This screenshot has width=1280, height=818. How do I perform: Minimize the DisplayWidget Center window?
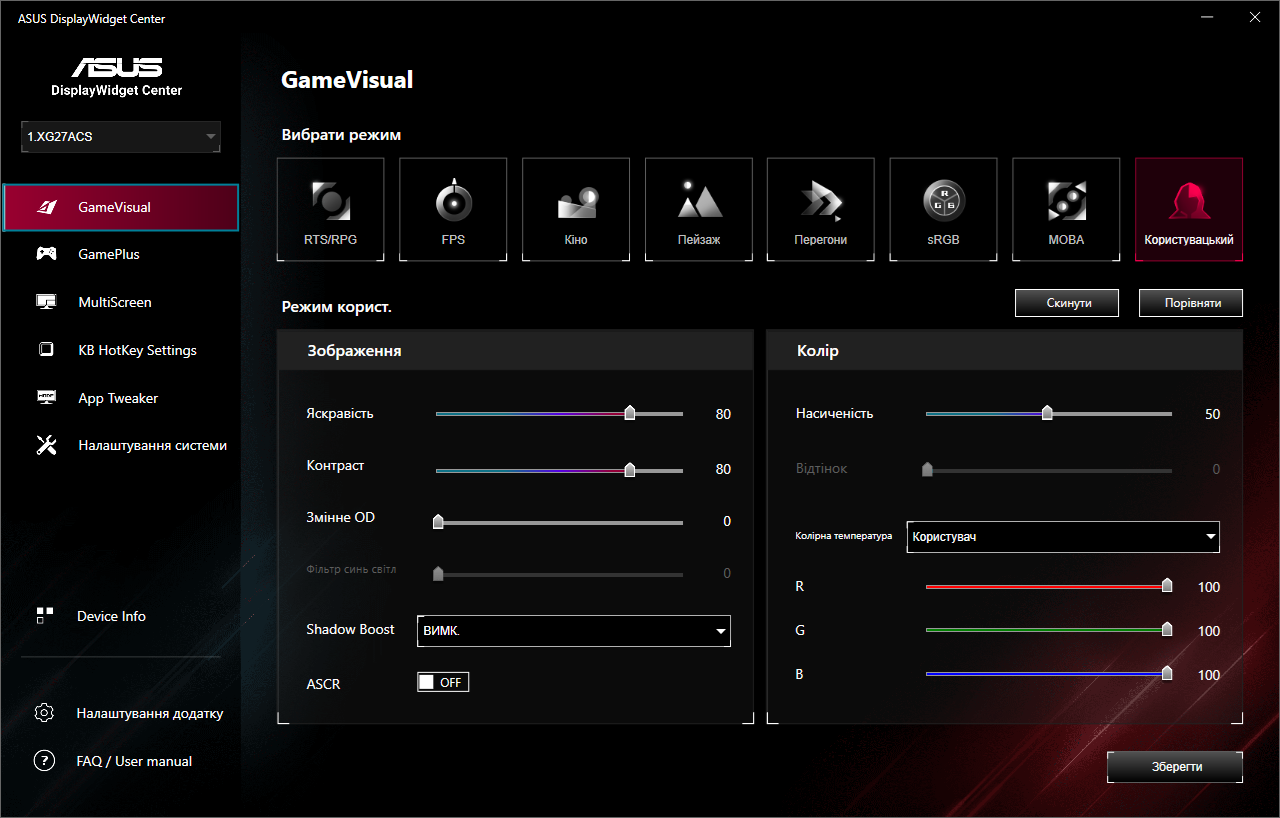(x=1208, y=17)
